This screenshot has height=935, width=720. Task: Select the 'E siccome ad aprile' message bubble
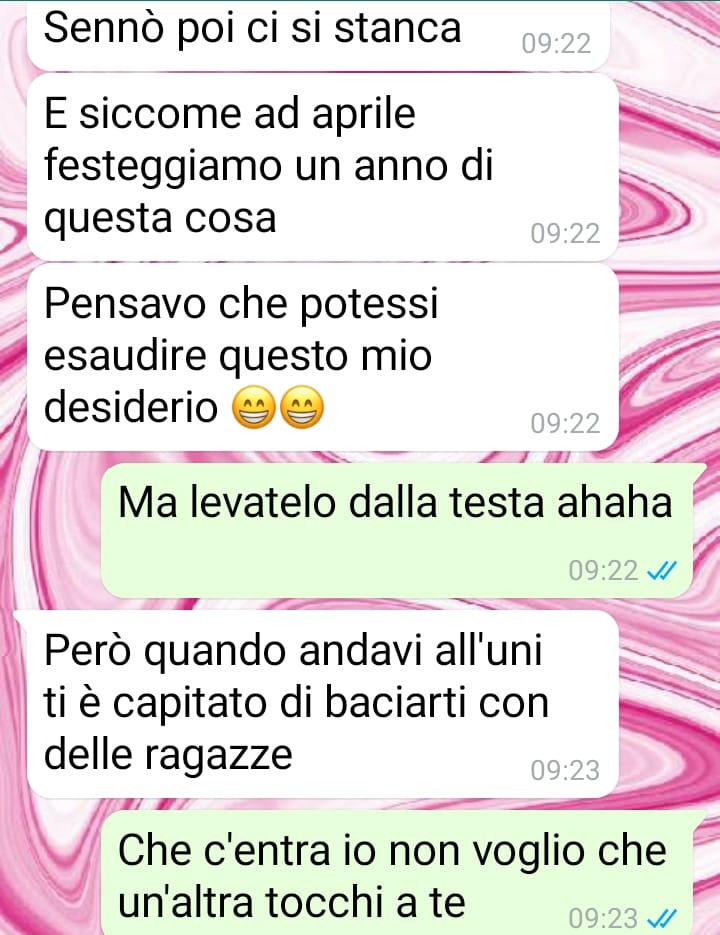tap(322, 168)
